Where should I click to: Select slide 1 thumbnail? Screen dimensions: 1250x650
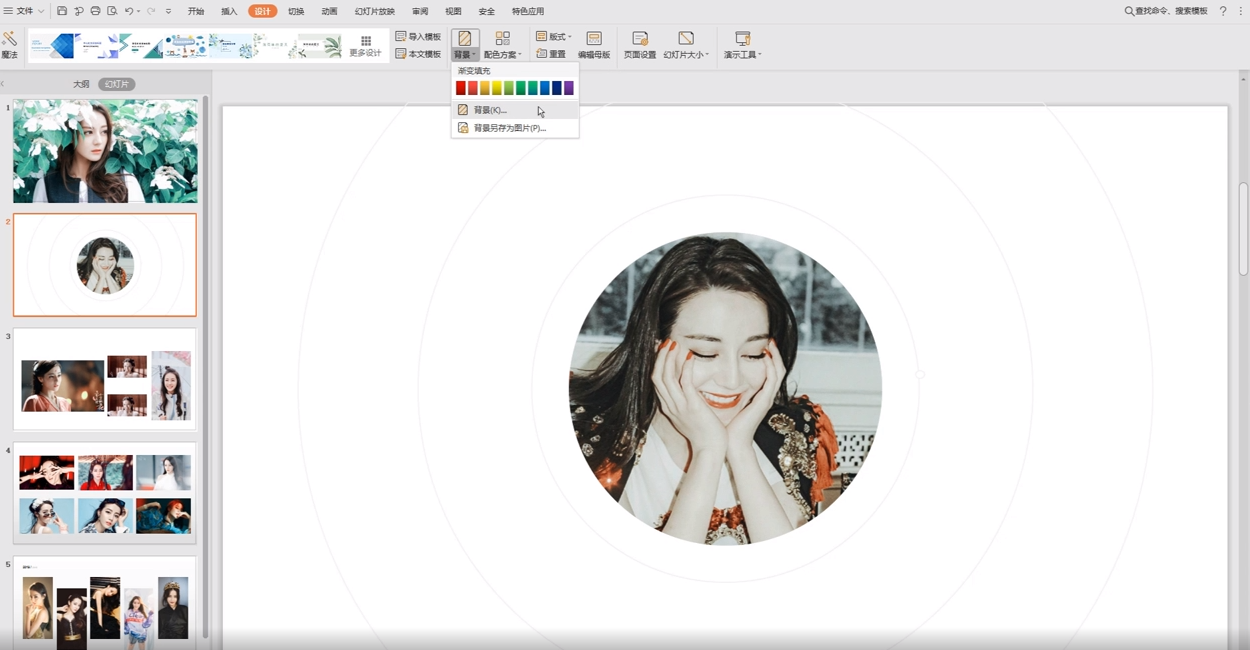(x=105, y=151)
